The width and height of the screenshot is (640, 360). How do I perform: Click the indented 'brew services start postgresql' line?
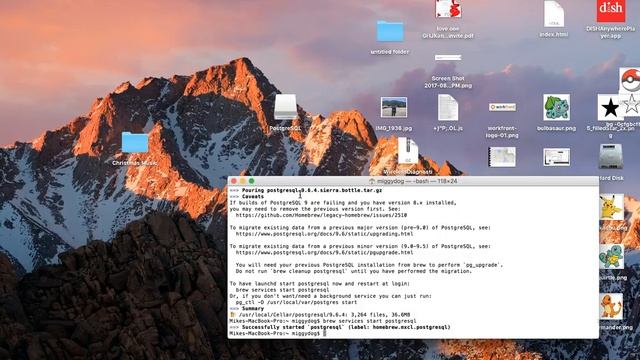pos(282,290)
